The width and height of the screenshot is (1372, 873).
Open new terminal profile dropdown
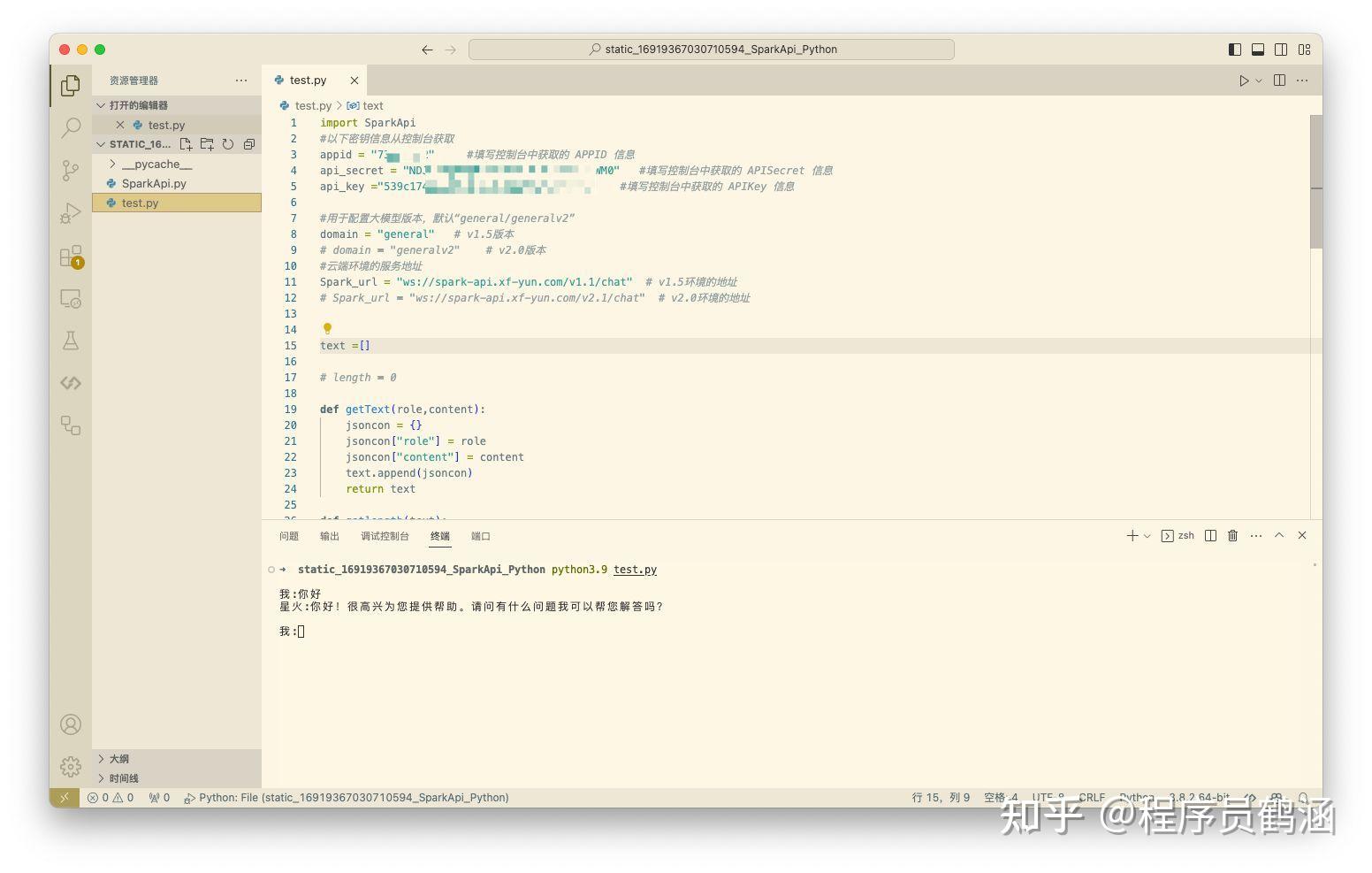[1147, 536]
